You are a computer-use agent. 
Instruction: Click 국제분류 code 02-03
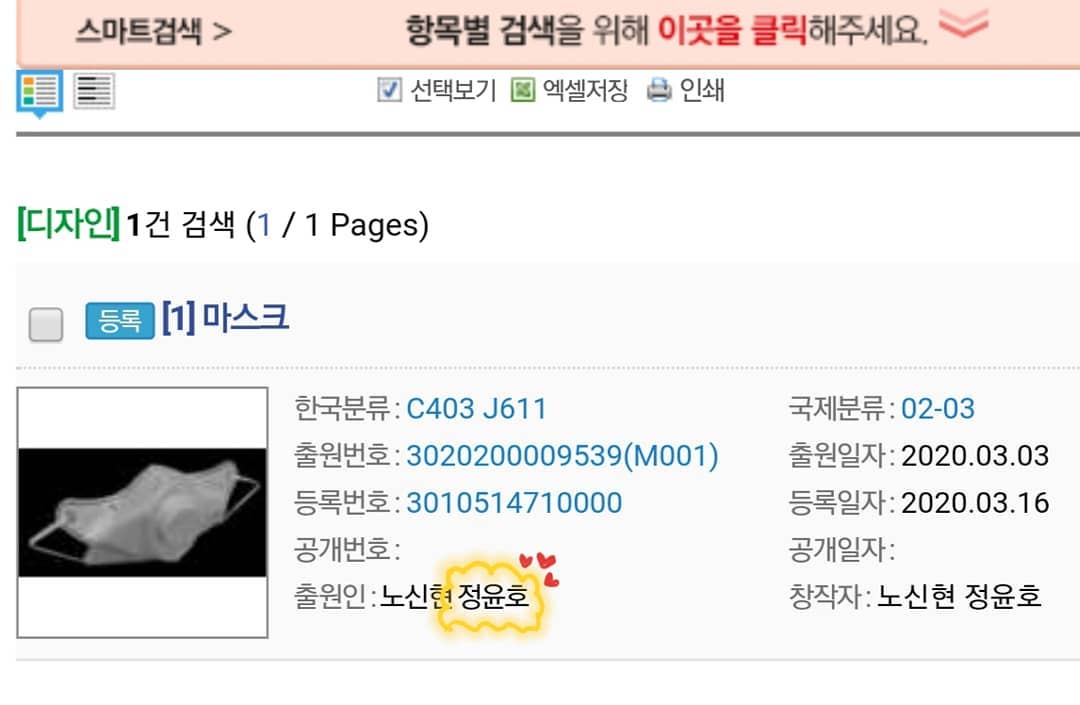tap(938, 409)
